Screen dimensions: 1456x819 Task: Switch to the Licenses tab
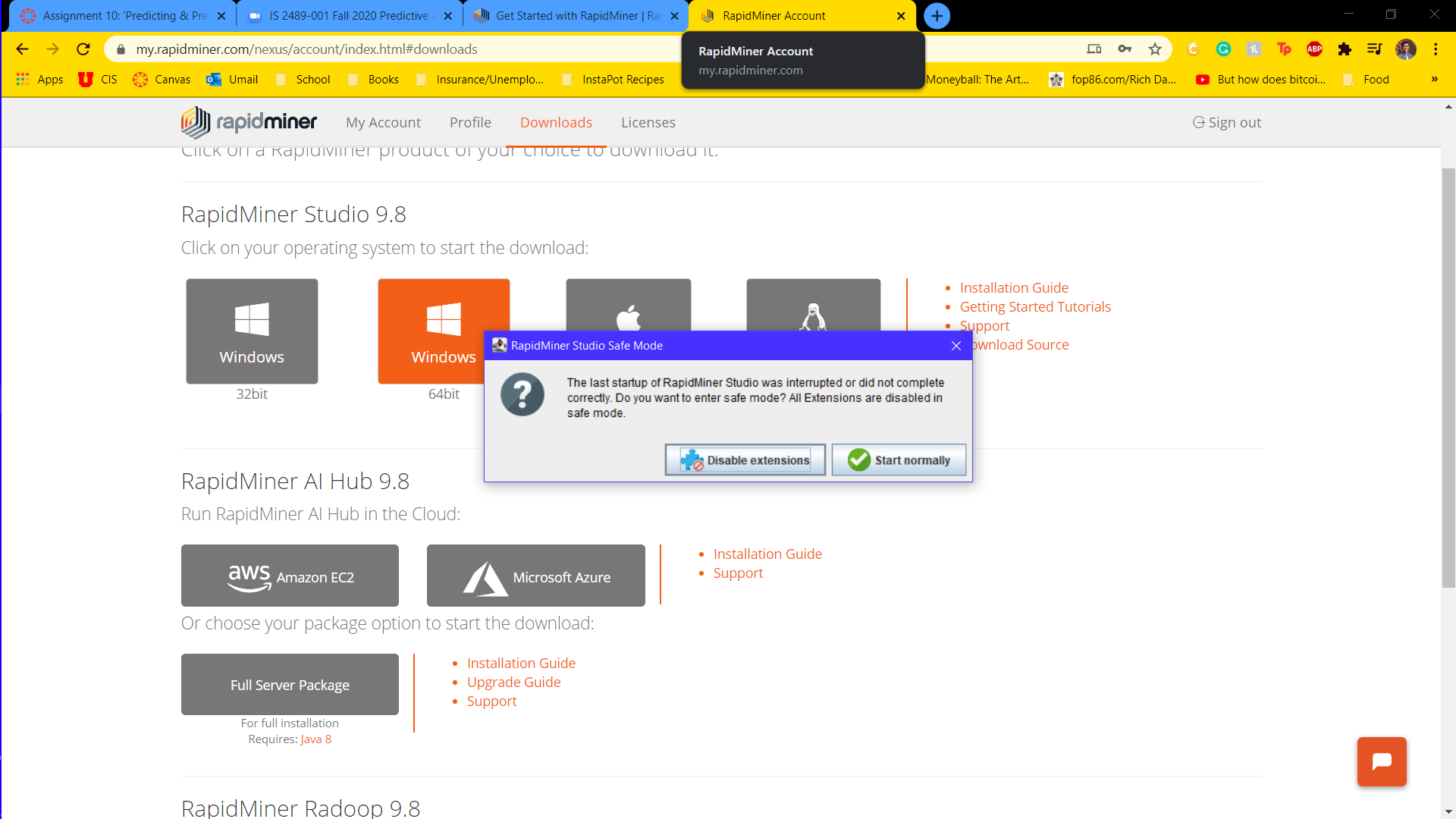[648, 123]
